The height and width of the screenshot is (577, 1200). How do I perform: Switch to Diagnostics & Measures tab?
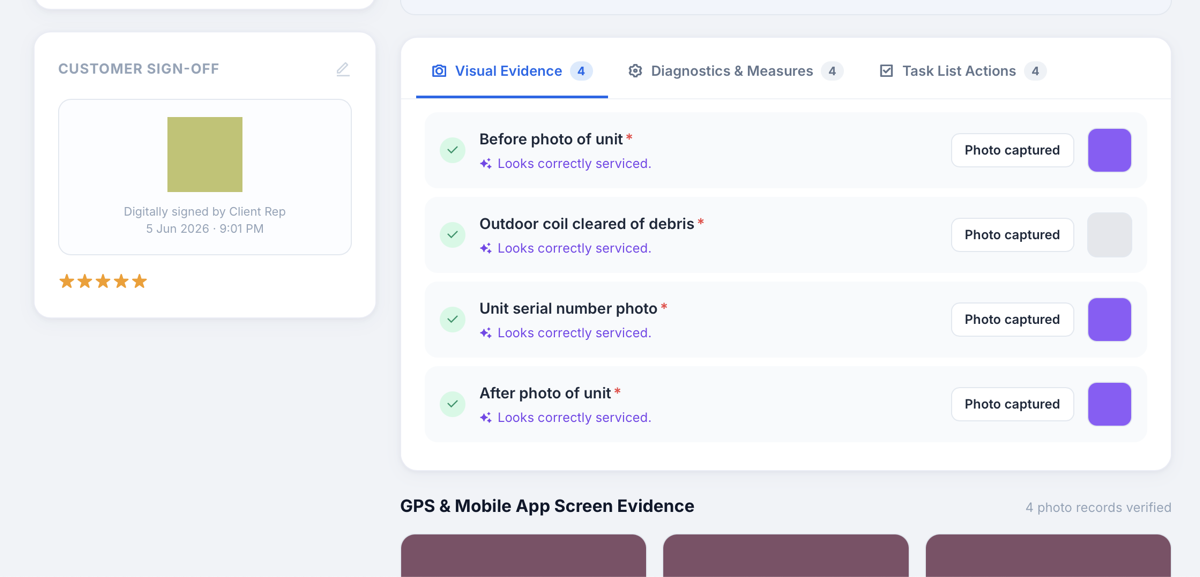coord(735,71)
